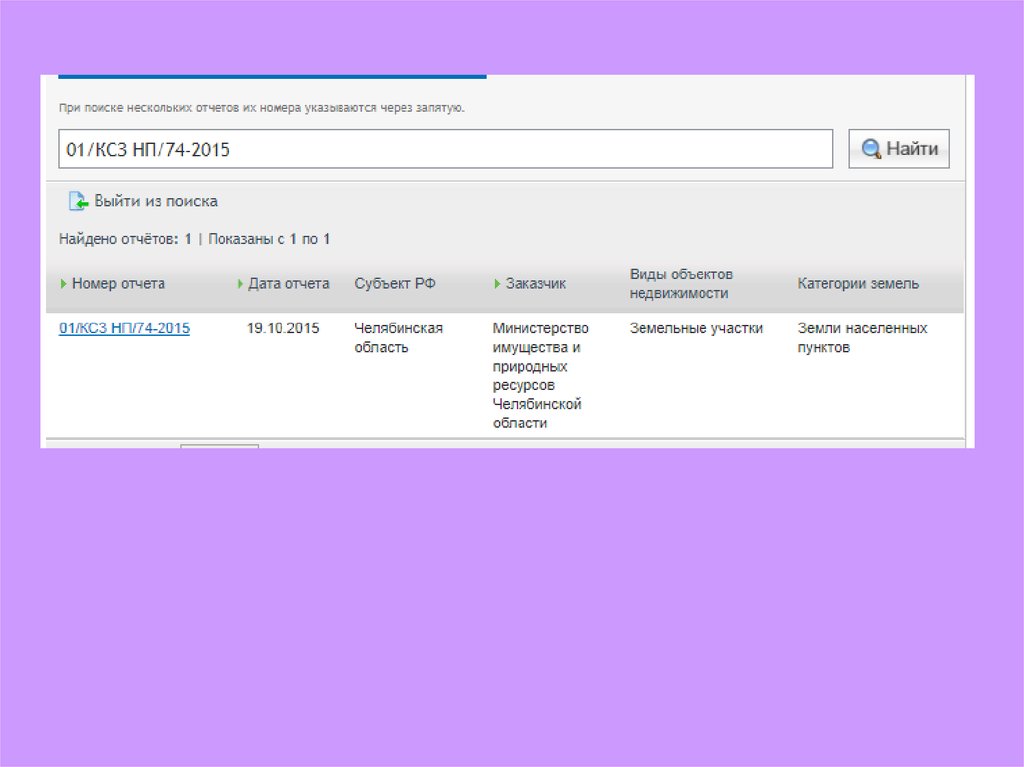
Task: Click the green arrow before Номер отчета
Action: tap(65, 284)
